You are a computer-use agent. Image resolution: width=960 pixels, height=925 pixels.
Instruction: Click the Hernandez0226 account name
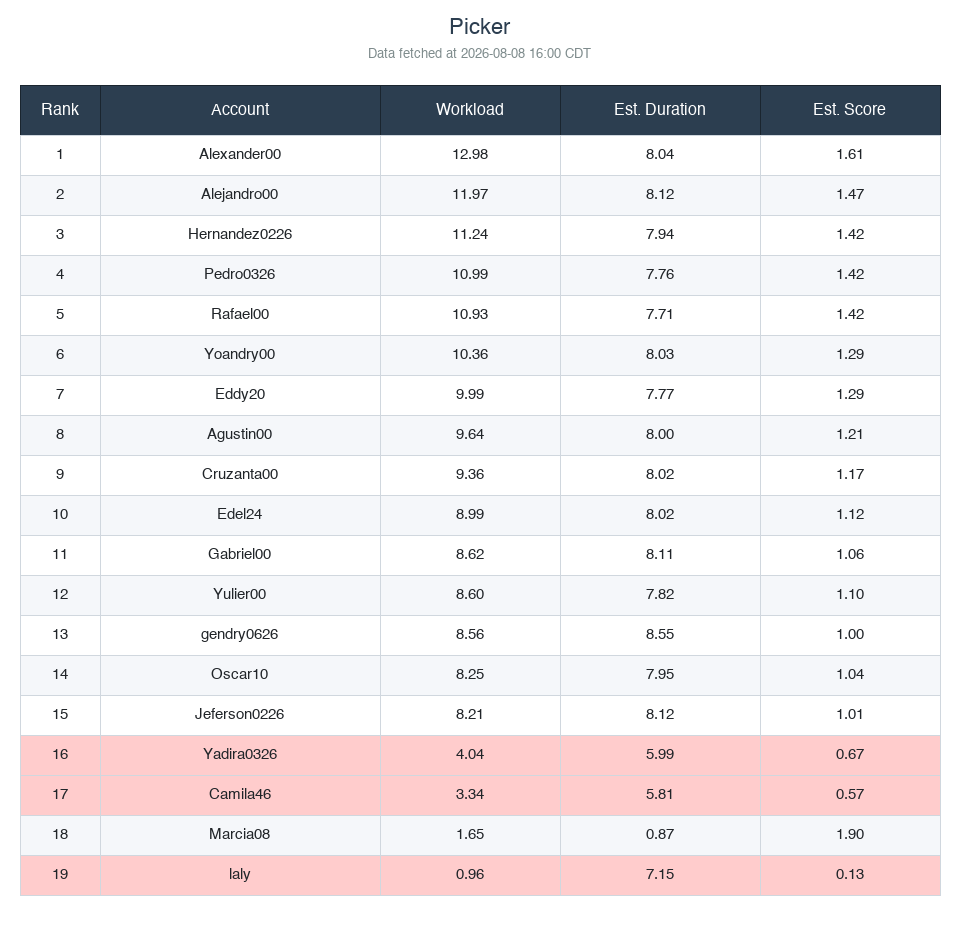pyautogui.click(x=240, y=234)
